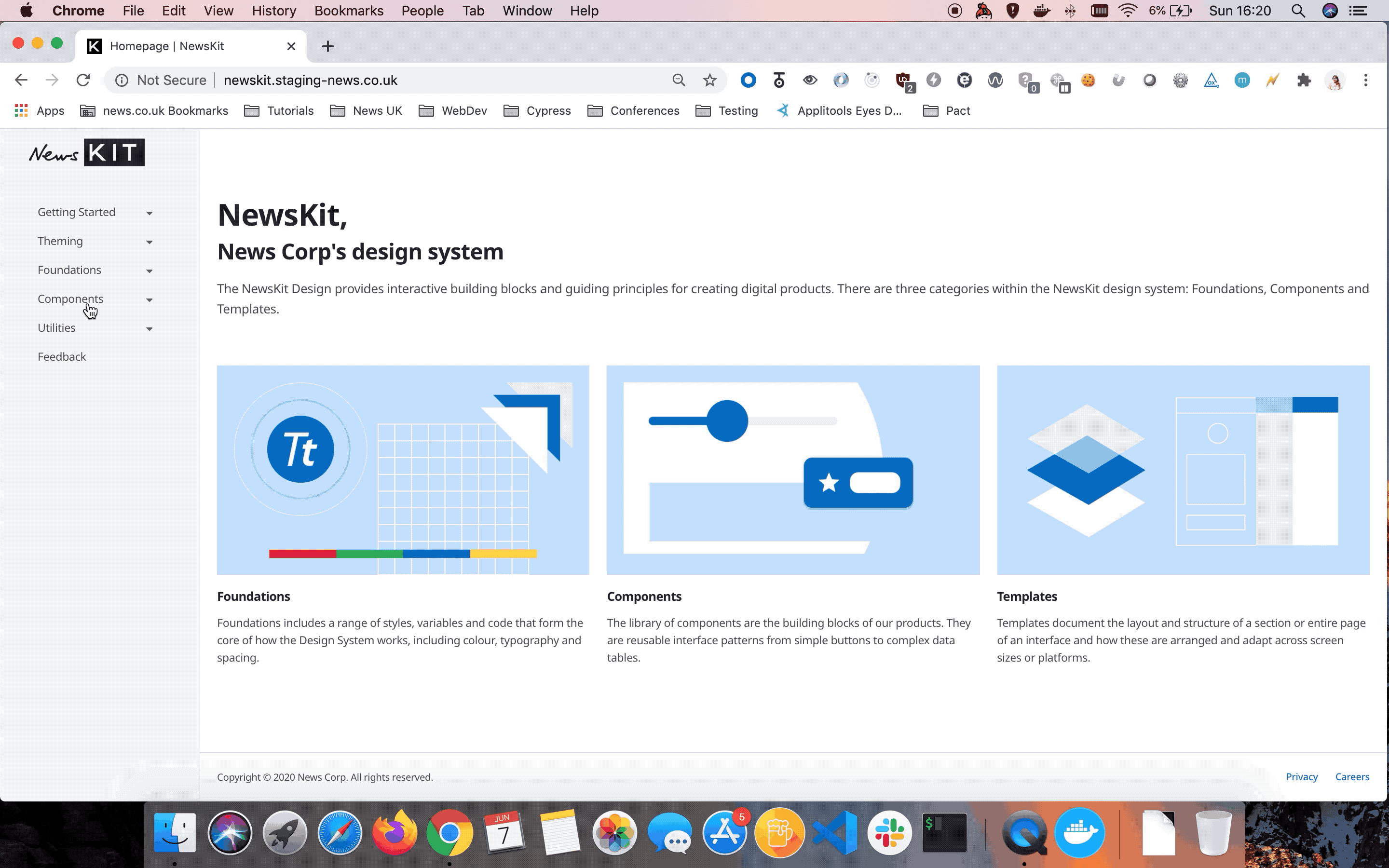The image size is (1389, 868).
Task: Click the Feedback sidebar link
Action: [62, 357]
